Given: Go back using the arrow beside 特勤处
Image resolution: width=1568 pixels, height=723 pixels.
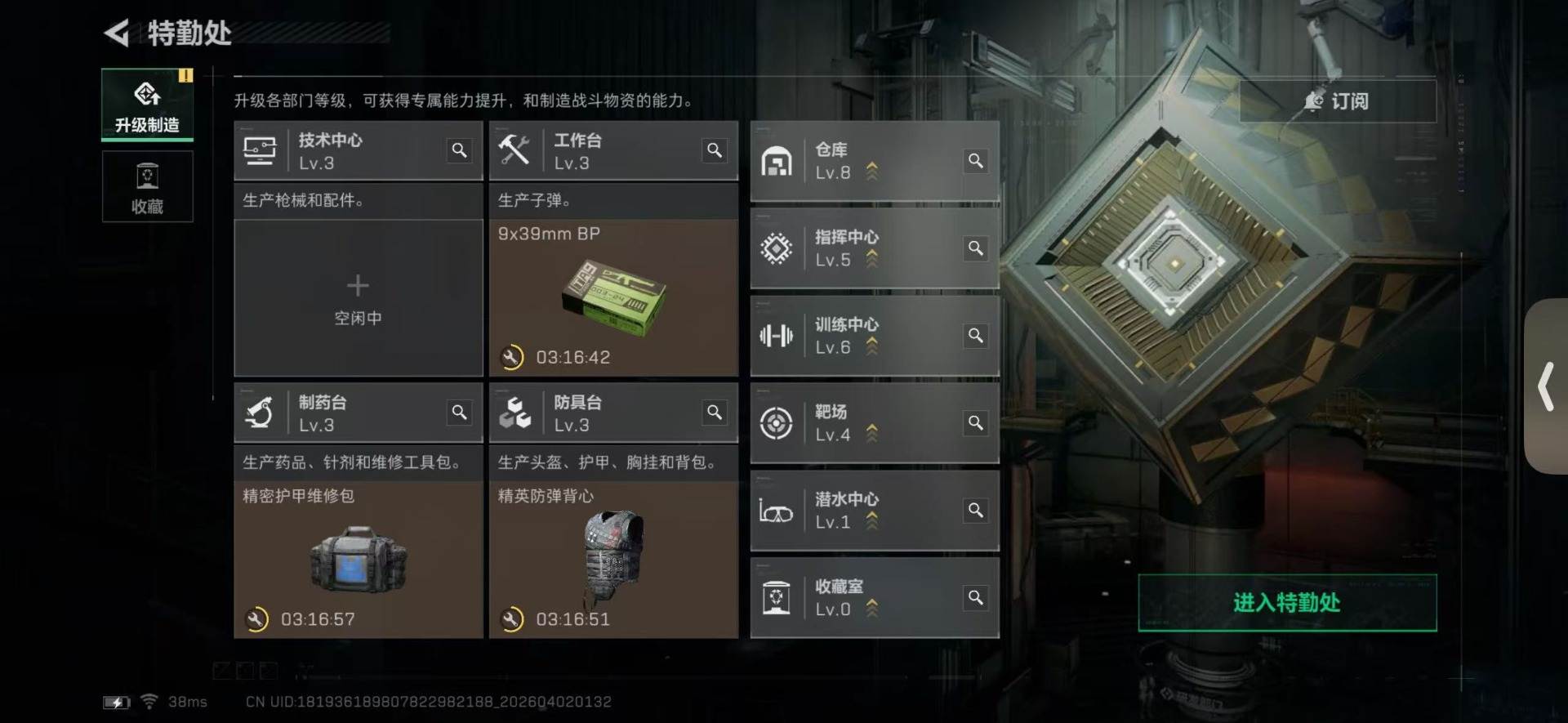Looking at the screenshot, I should click(117, 33).
